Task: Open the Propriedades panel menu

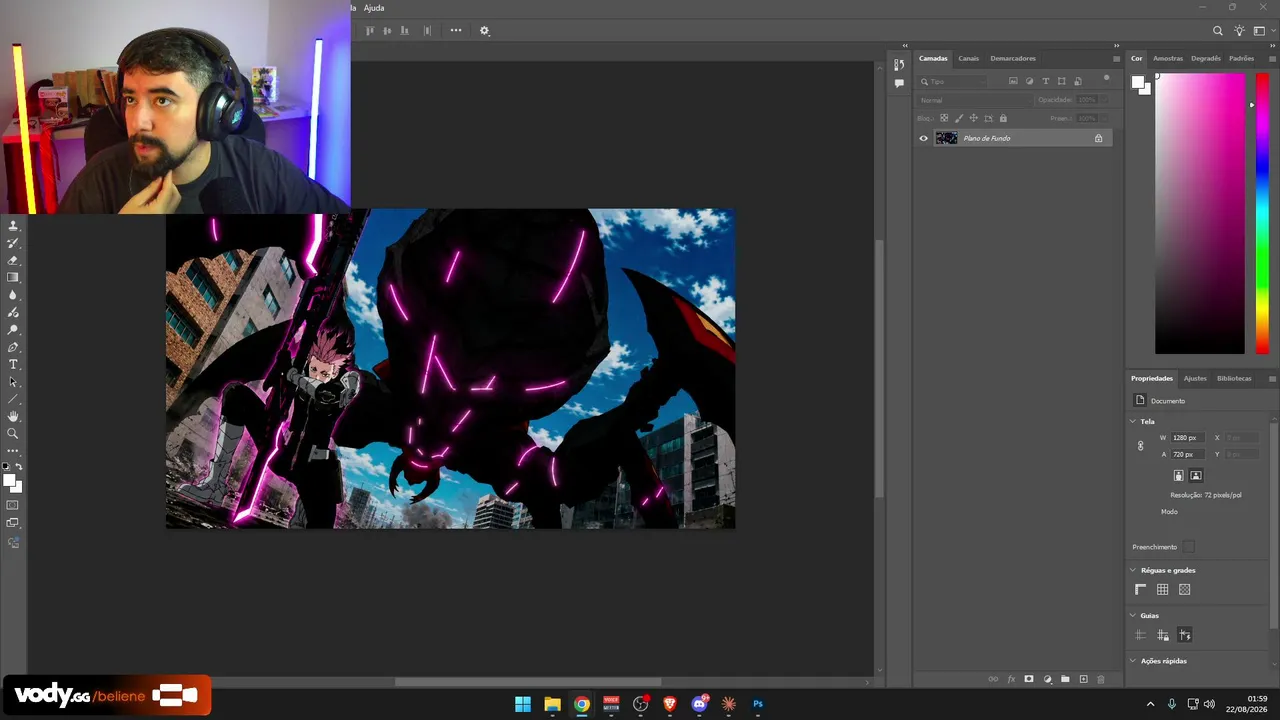Action: point(1272,379)
